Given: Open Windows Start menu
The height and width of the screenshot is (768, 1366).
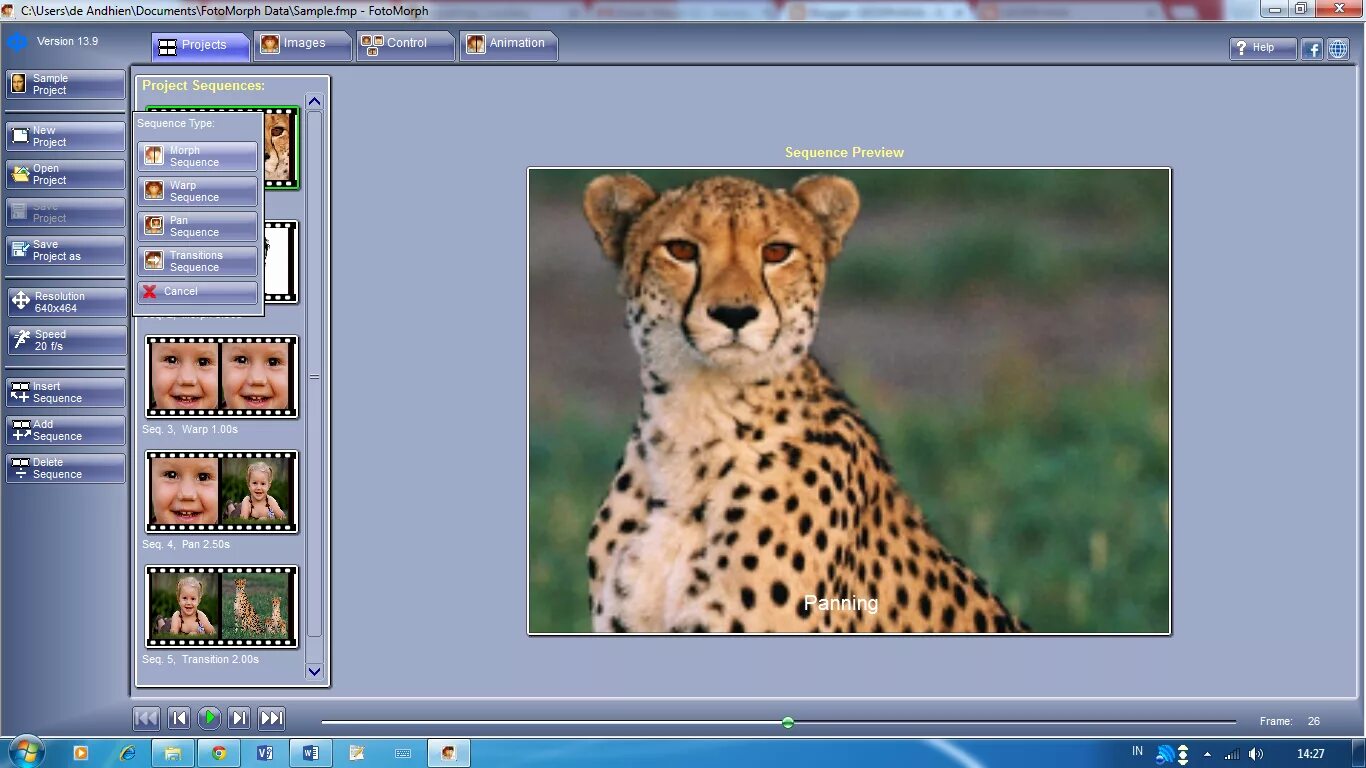Looking at the screenshot, I should [25, 752].
